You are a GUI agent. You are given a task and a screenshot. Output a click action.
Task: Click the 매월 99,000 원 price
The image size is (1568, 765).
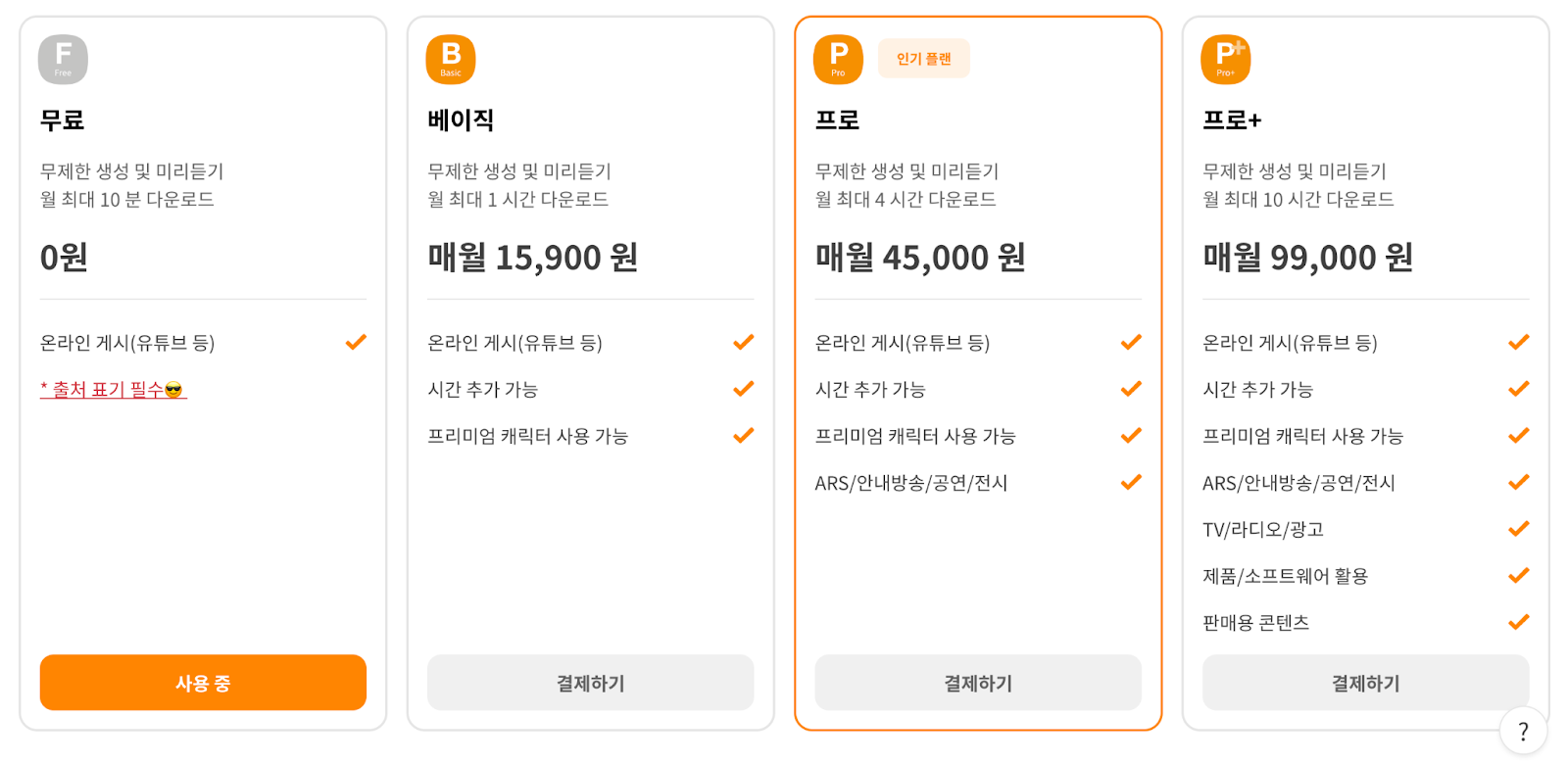(1307, 258)
